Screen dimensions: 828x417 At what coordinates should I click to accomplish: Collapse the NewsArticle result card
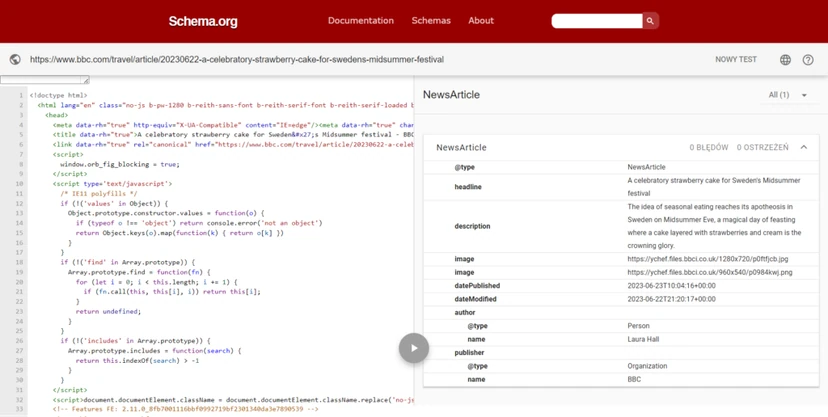click(x=804, y=147)
